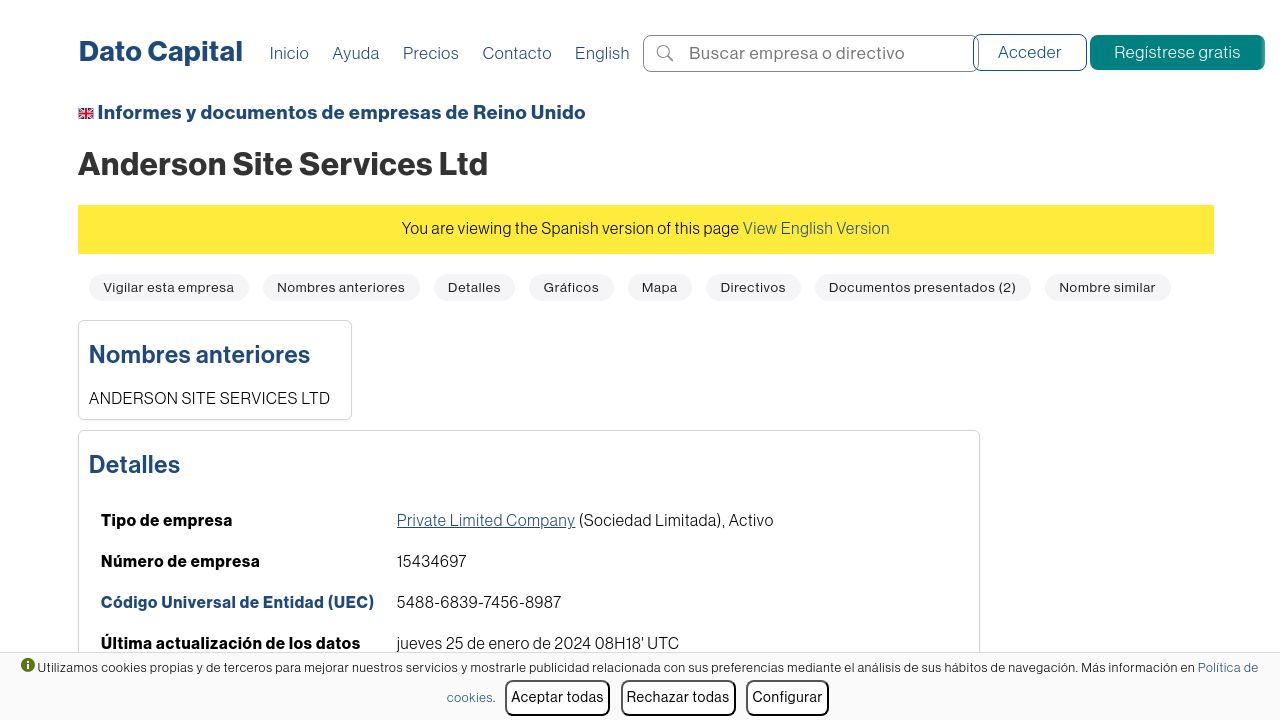Image resolution: width=1280 pixels, height=720 pixels.
Task: Open the Private Limited Company link
Action: pyautogui.click(x=486, y=520)
